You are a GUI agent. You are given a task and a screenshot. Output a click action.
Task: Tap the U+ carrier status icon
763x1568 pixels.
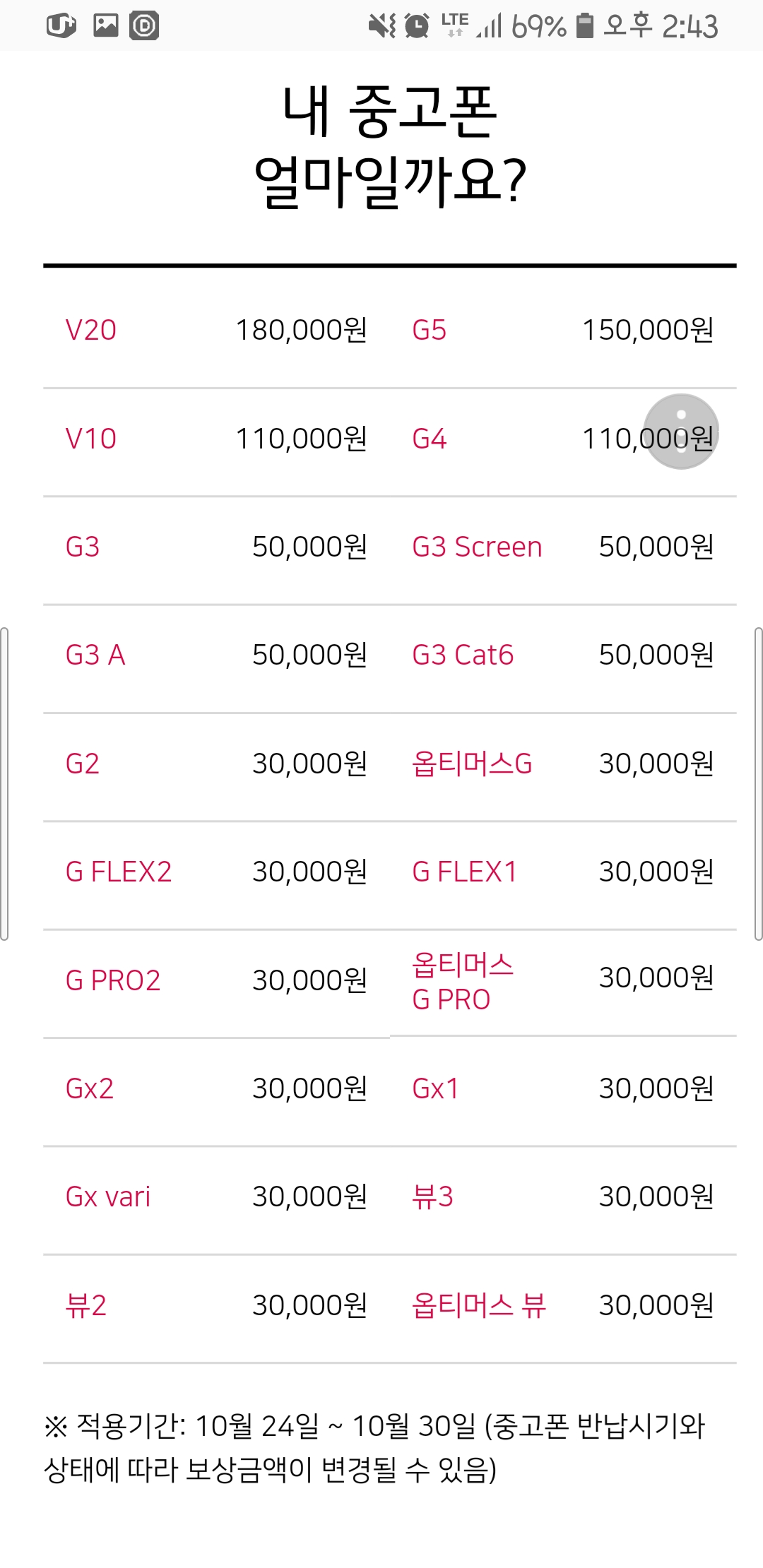click(x=61, y=26)
